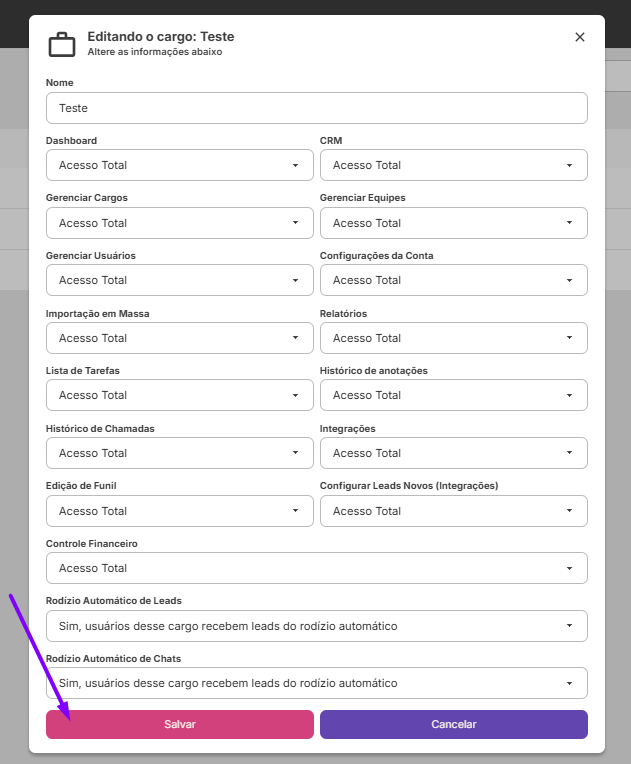Open the CRM access dropdown

click(x=454, y=165)
